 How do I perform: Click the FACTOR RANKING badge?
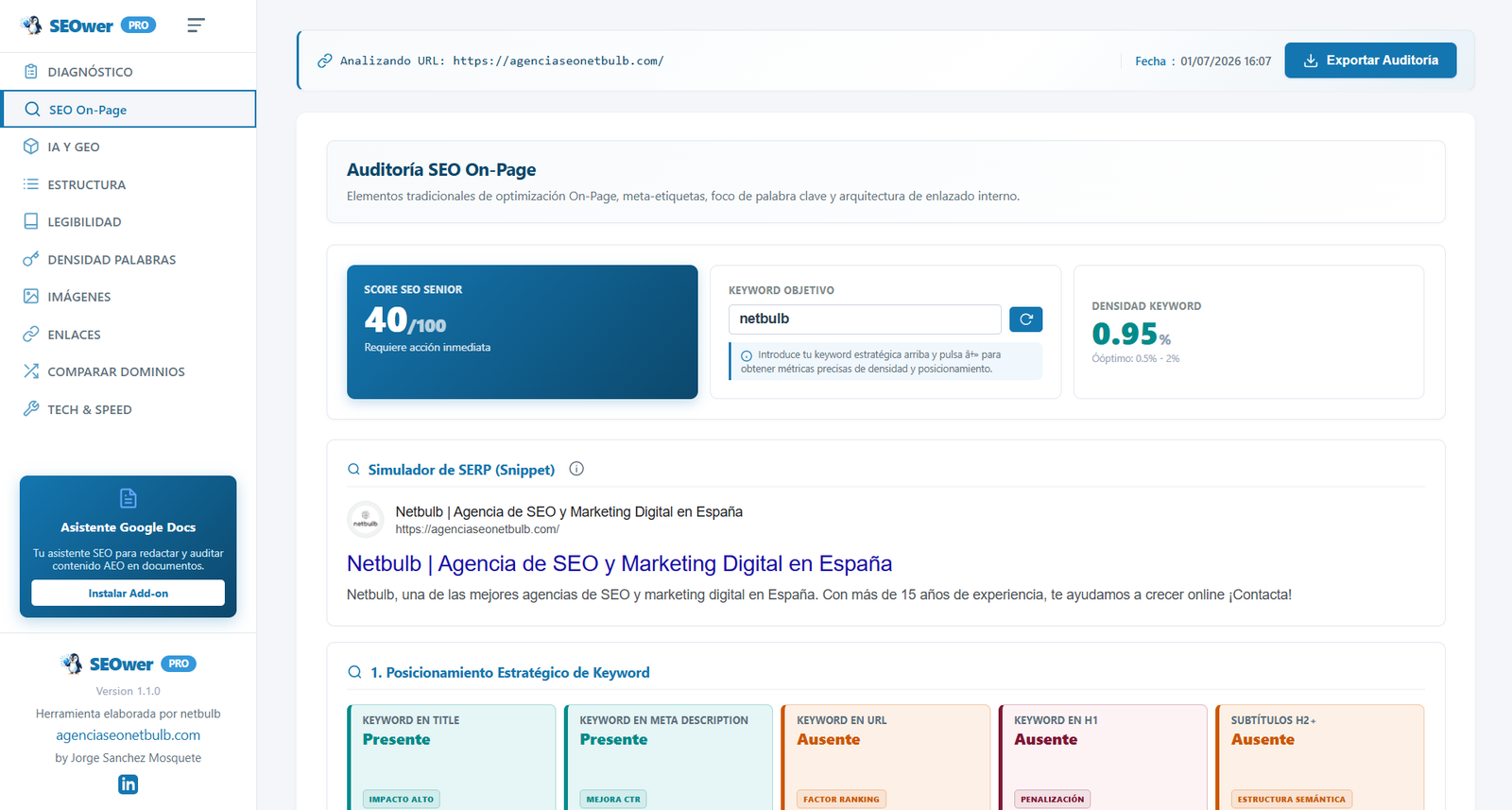point(841,799)
